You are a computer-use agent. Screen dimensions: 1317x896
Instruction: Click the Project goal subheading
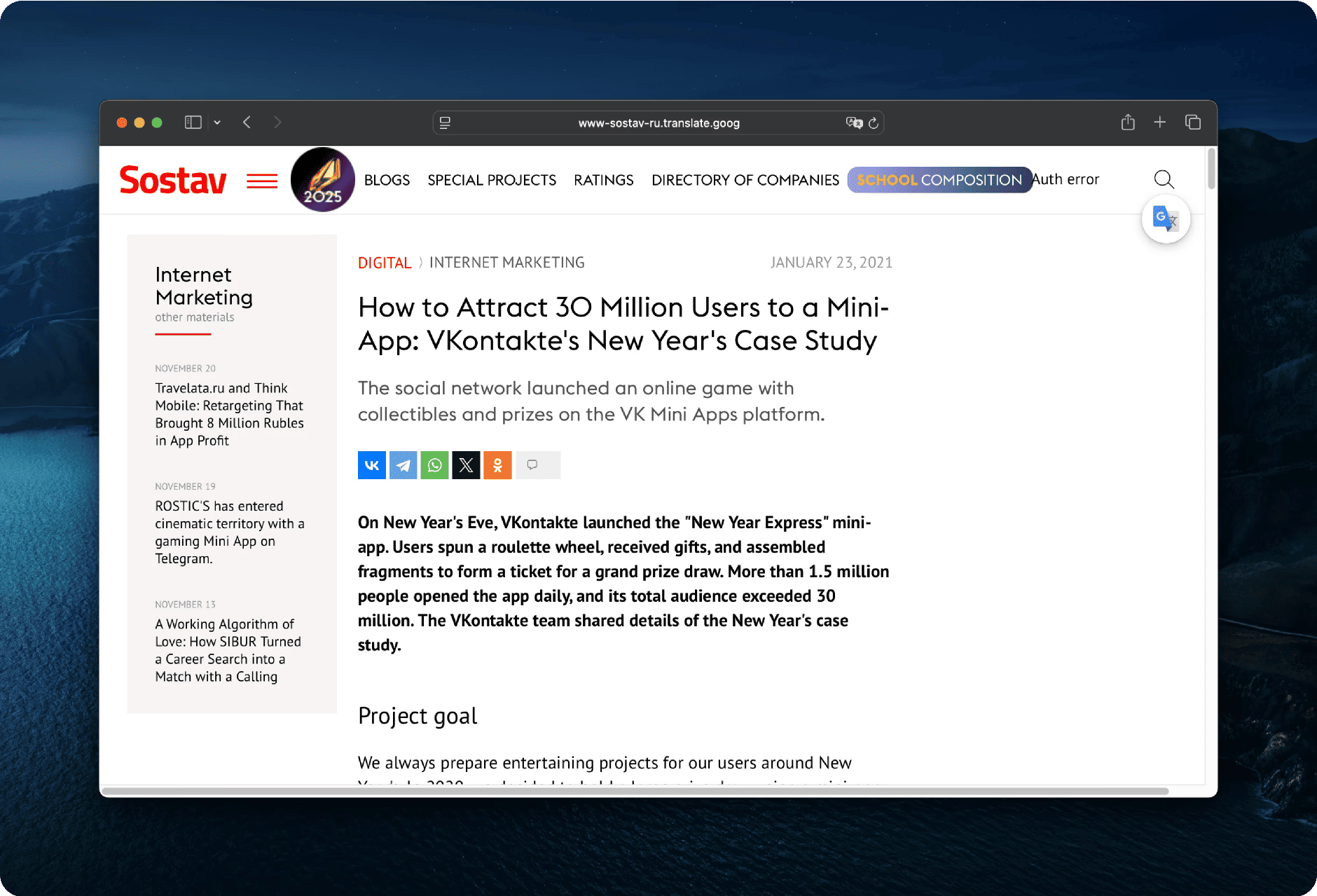coord(418,716)
